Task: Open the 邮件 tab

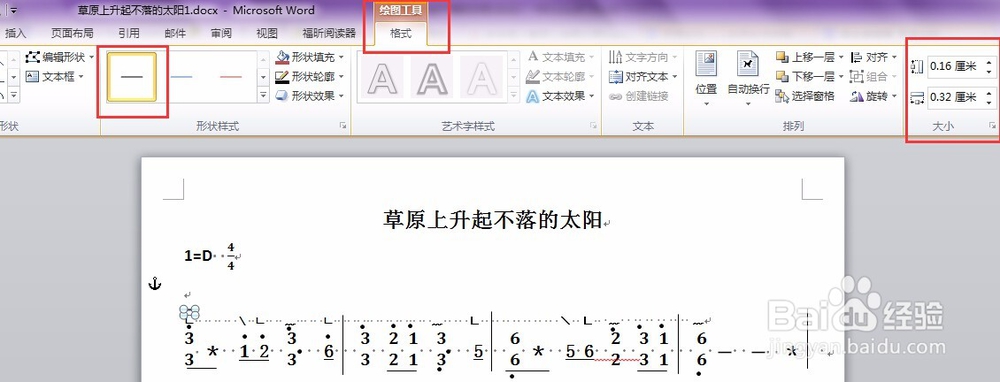Action: pos(175,33)
